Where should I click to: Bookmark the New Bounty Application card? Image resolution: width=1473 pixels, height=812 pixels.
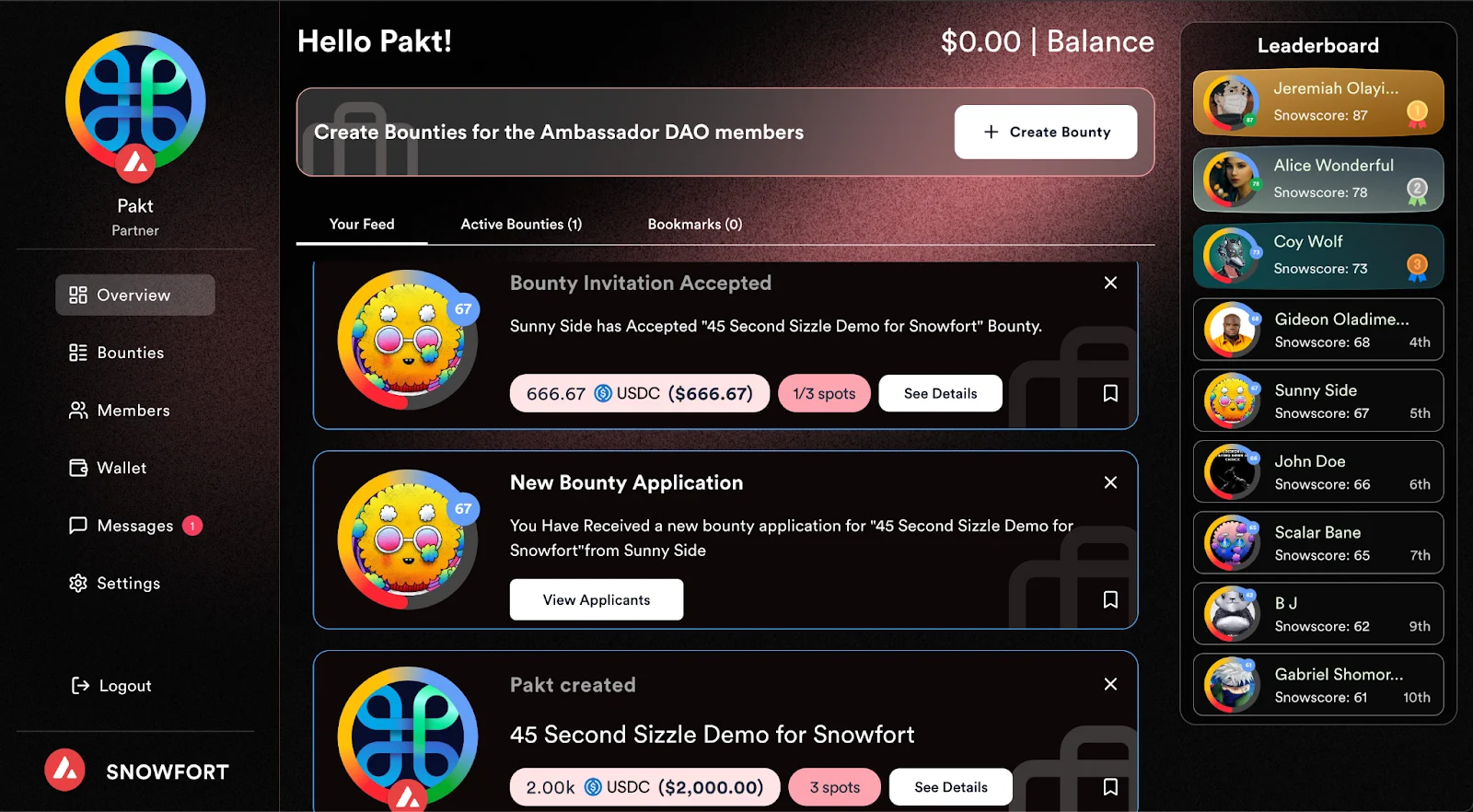click(1110, 599)
